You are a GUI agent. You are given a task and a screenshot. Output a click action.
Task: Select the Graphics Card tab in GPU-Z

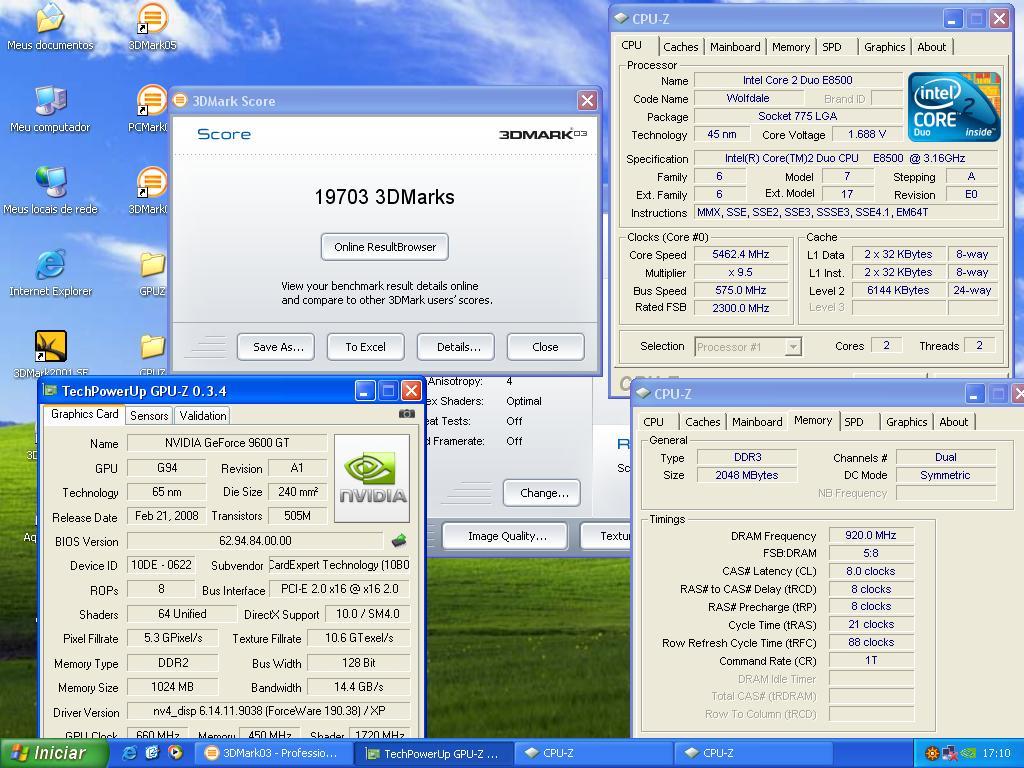point(84,414)
